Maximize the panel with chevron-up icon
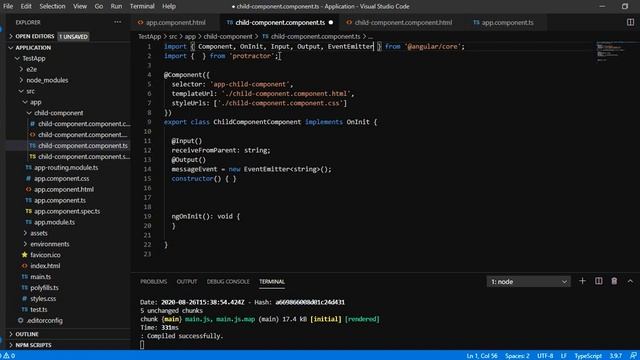Screen dimensions: 640x360 click(630, 281)
